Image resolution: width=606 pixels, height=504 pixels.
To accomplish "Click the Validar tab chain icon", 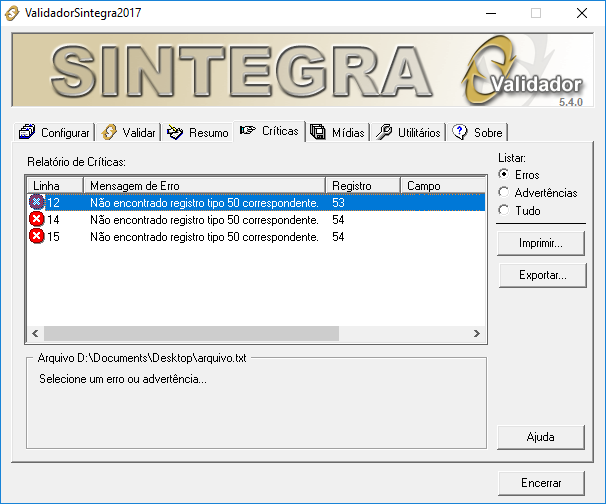I will coord(110,132).
